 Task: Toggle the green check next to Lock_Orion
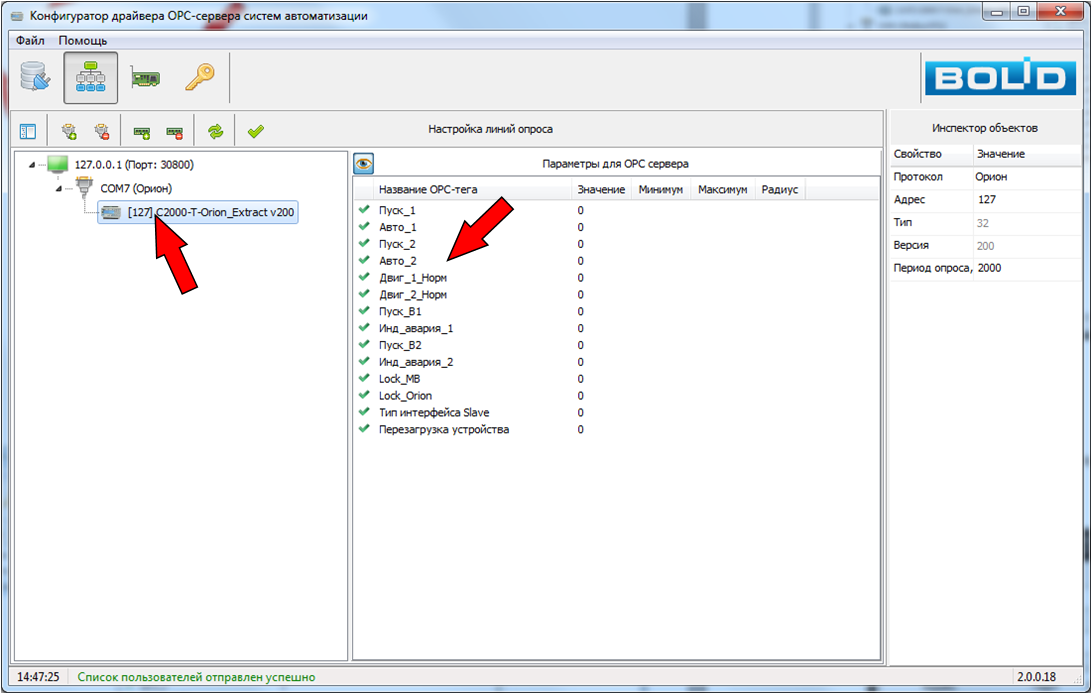click(x=364, y=396)
